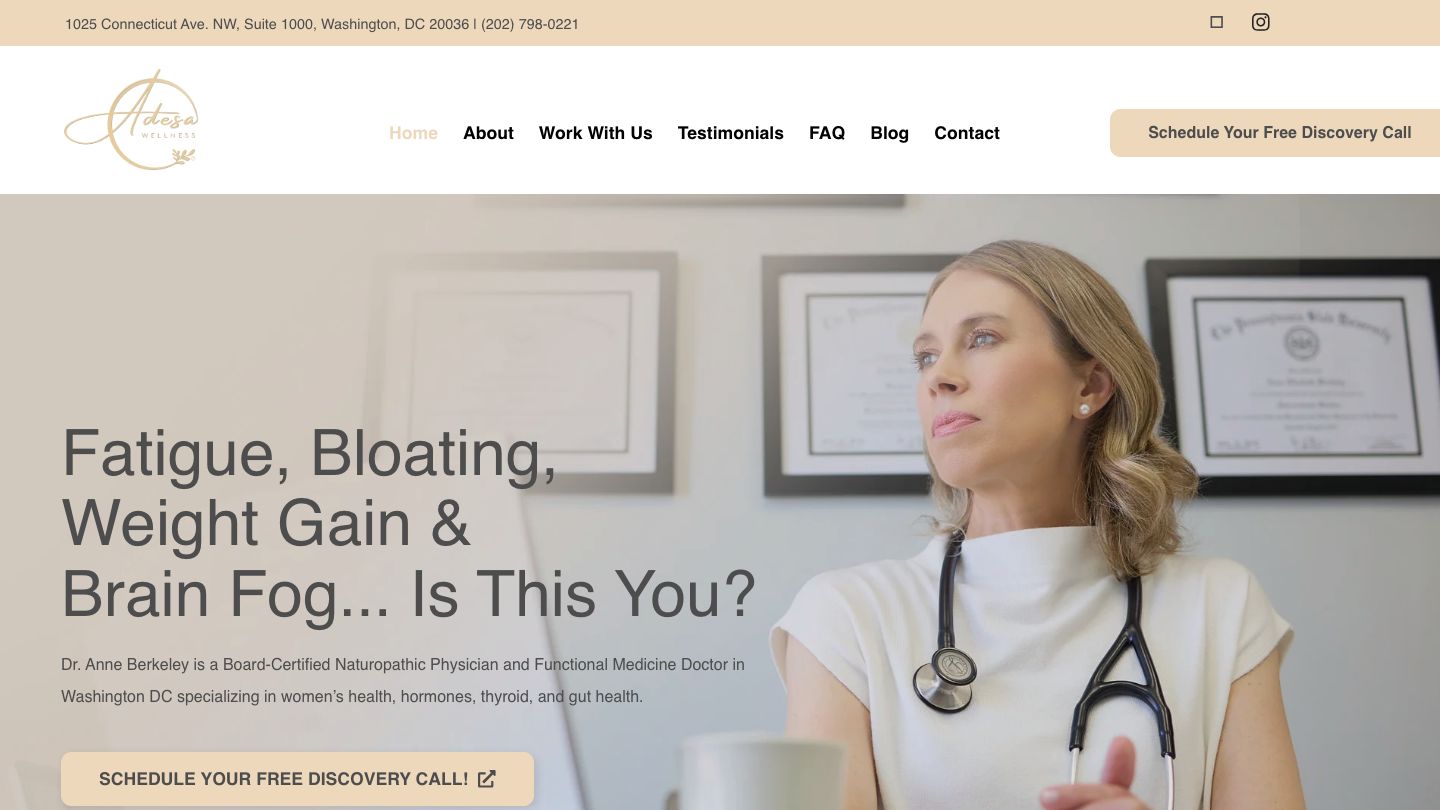Click the Dr. Anne Berkeley description paragraph
This screenshot has height=810, width=1440.
tap(403, 680)
